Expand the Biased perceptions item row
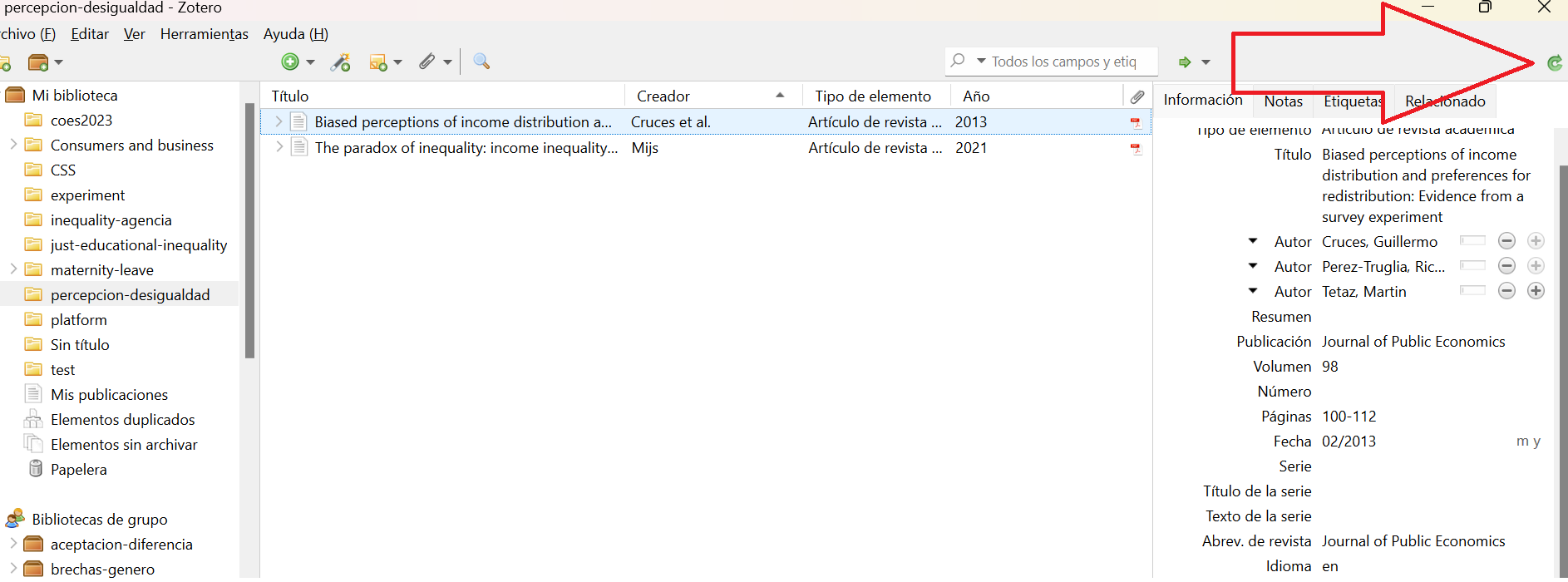Image resolution: width=1568 pixels, height=582 pixels. click(x=279, y=122)
